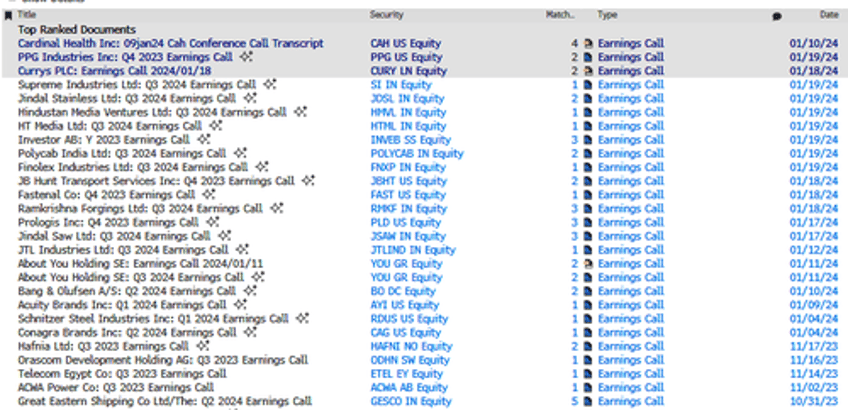Click sparkle icon beside Acuity Brands
Viewport: 848px width, 410px height.
coord(240,305)
